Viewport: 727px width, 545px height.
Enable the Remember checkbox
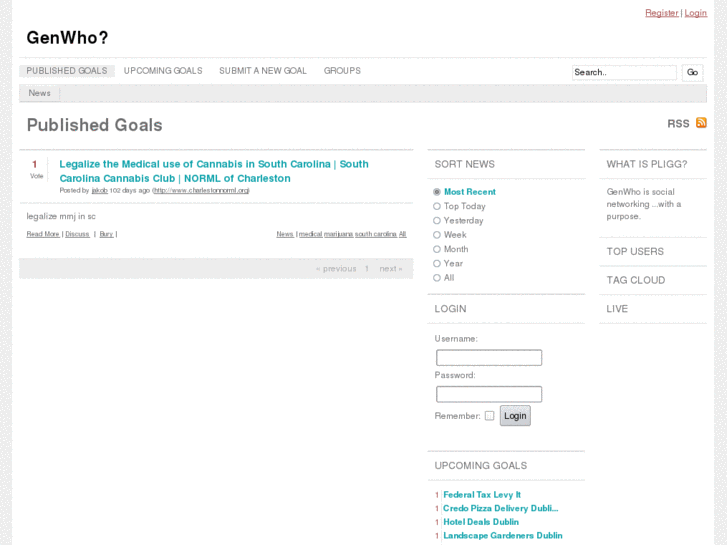[x=489, y=416]
